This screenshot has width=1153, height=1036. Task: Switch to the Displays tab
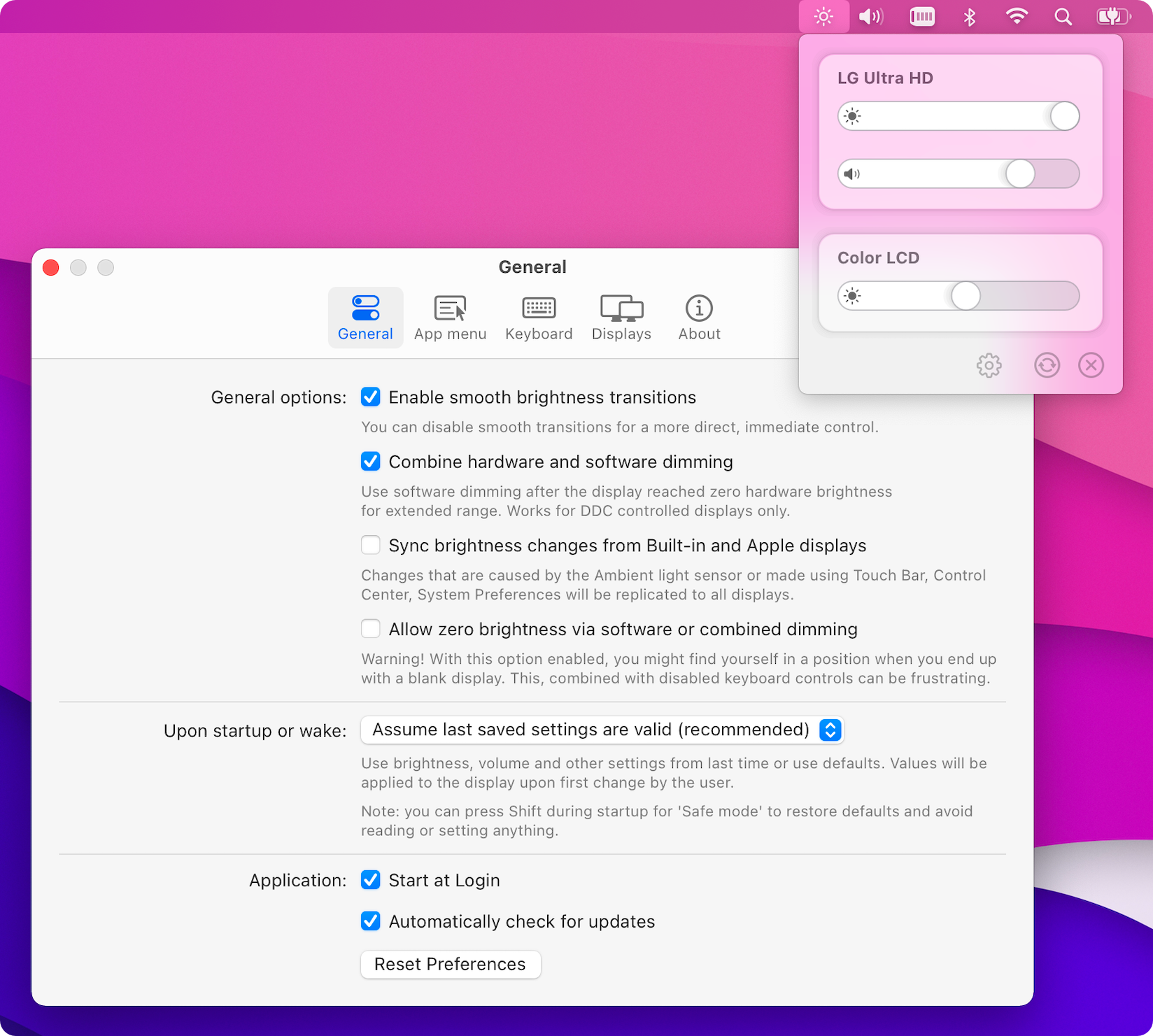click(621, 318)
